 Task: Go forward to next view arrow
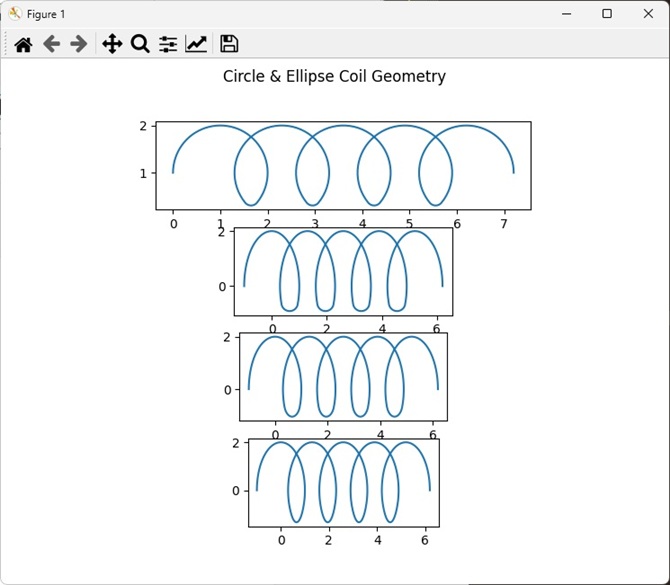pos(79,44)
